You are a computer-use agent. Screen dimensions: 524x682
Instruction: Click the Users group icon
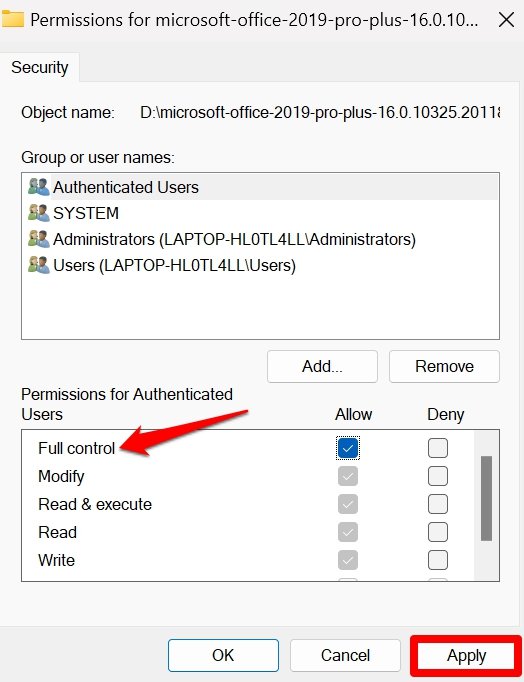click(x=39, y=265)
